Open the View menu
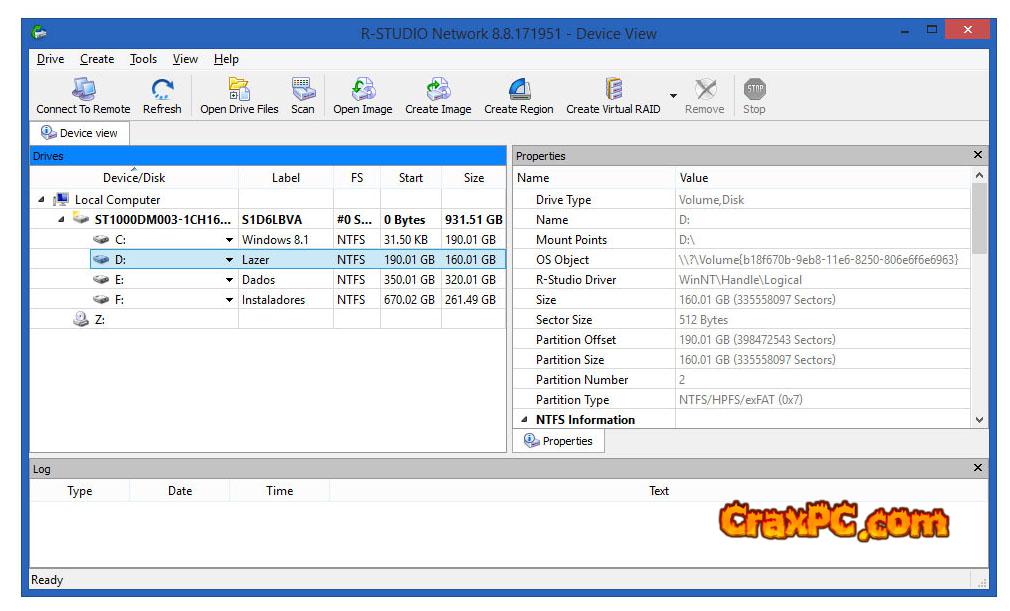1010x611 pixels. point(185,59)
